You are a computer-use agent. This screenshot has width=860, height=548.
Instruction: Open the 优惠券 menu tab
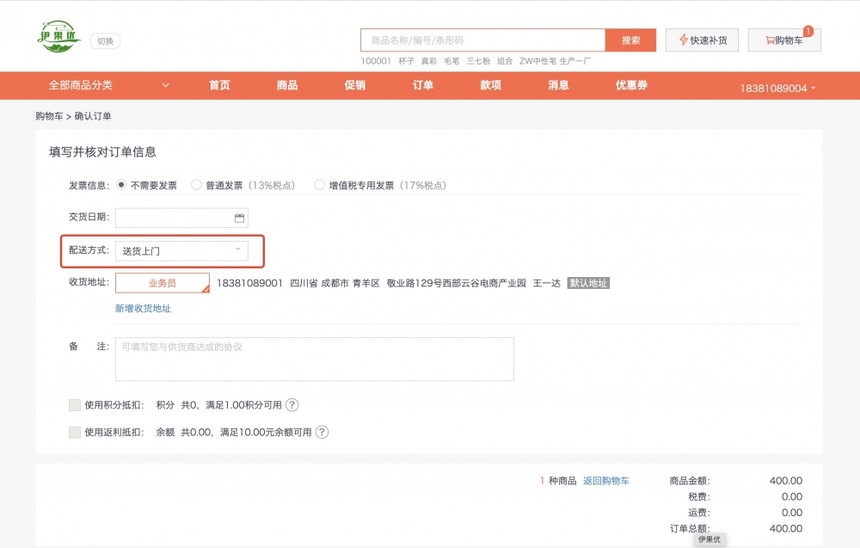pos(631,86)
